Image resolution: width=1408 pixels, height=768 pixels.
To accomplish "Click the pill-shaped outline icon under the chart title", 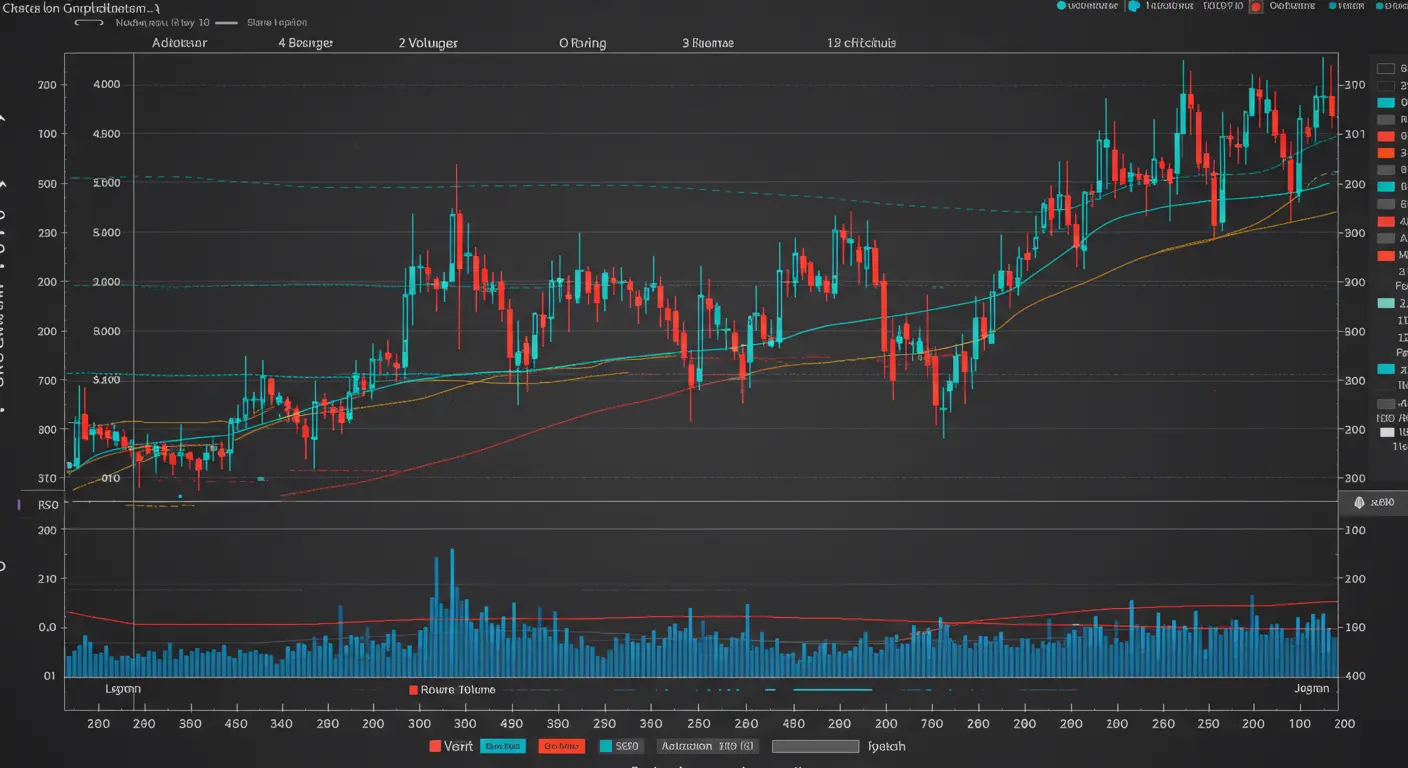I will (88, 22).
